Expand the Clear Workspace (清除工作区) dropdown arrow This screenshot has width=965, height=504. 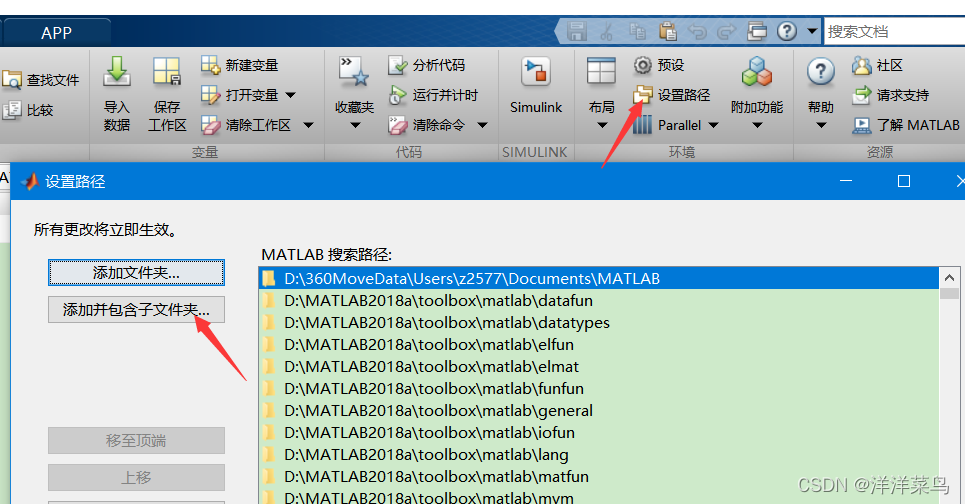(x=308, y=126)
